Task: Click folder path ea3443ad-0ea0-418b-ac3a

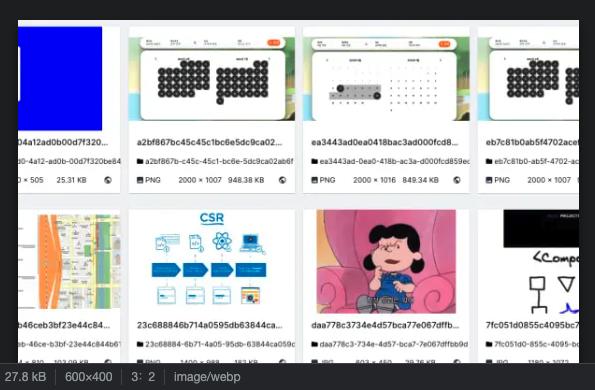Action: (394, 161)
